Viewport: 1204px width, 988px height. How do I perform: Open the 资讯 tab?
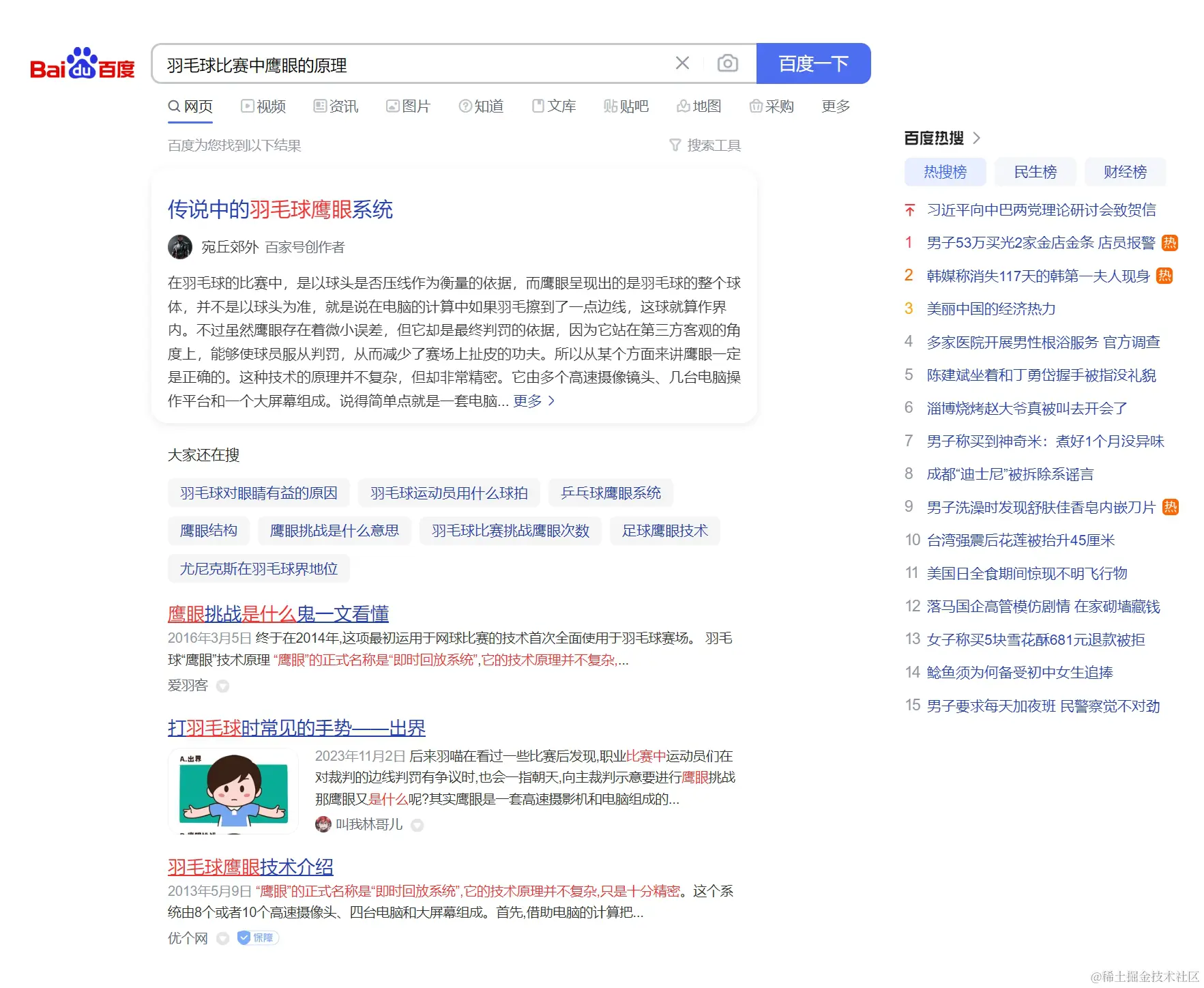click(336, 106)
